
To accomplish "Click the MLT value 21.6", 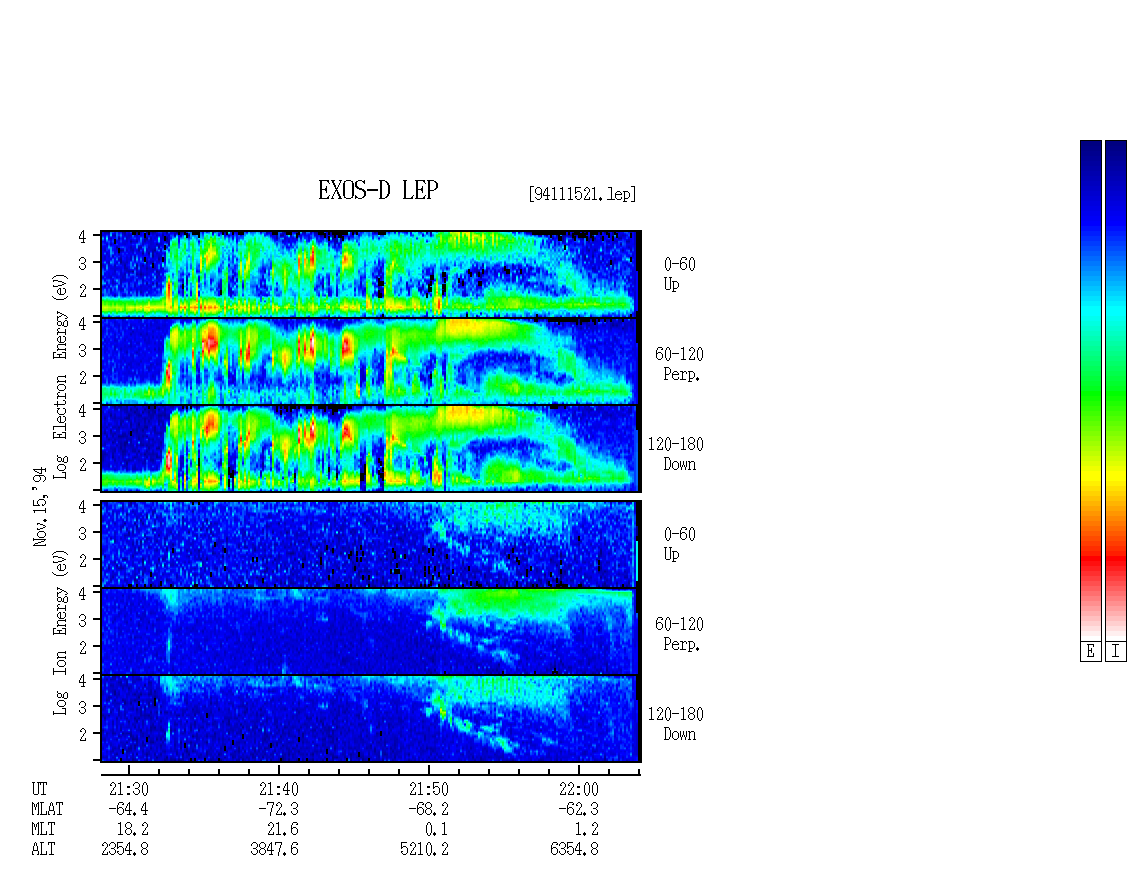I will [282, 830].
